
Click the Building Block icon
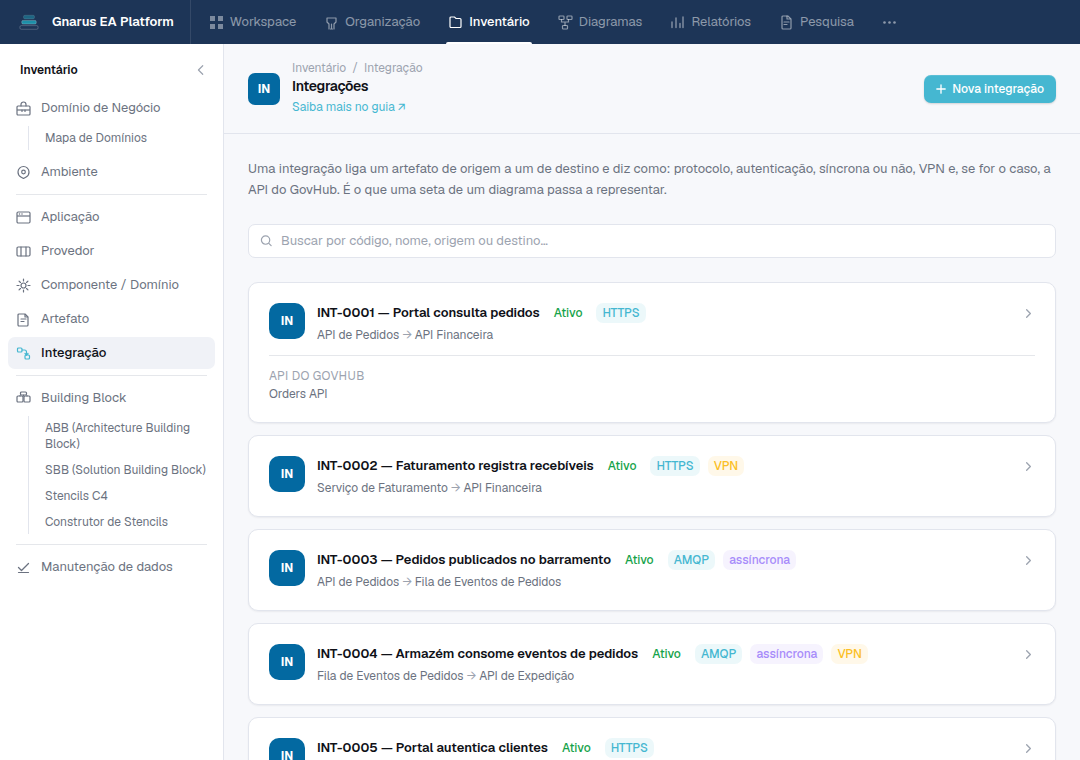click(23, 398)
